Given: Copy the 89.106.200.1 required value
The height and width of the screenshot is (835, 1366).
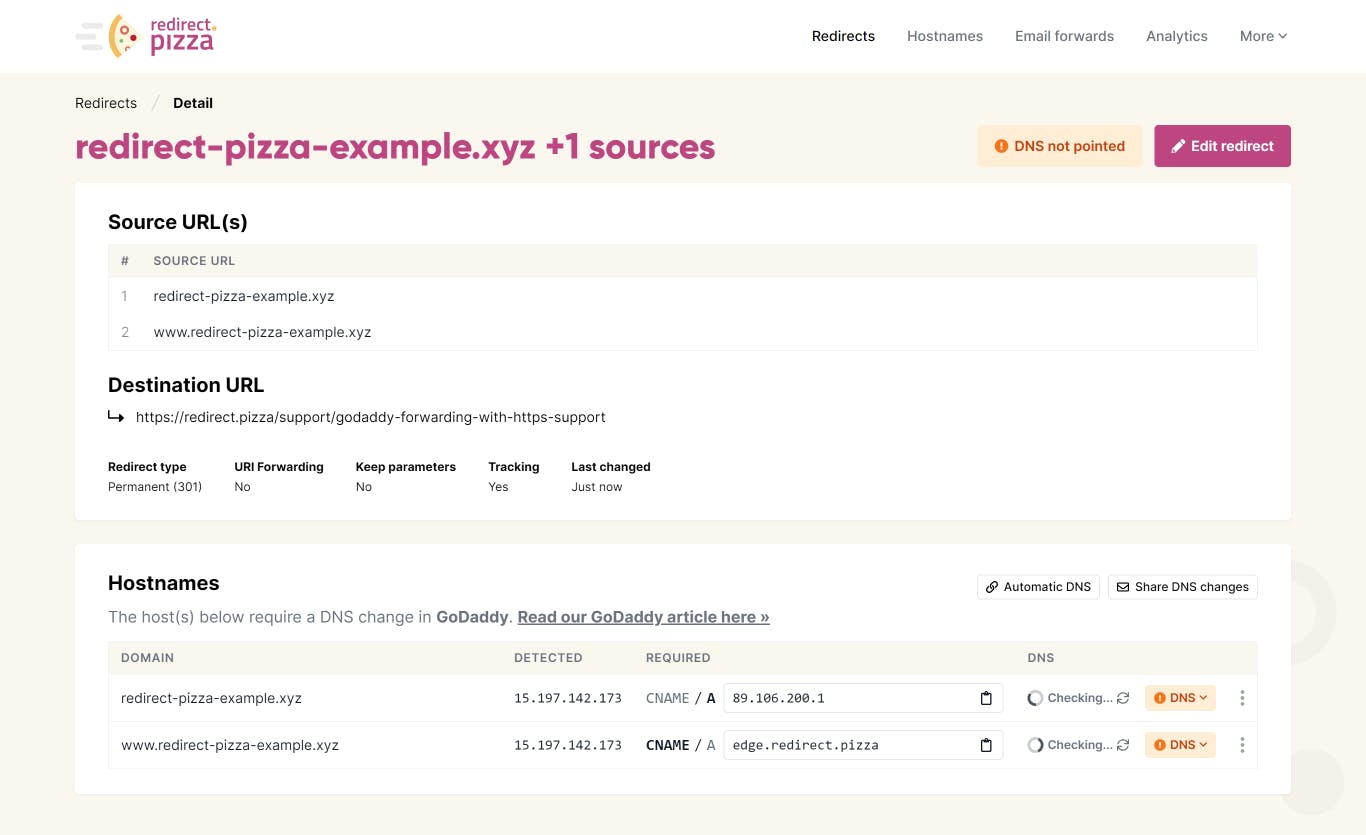Looking at the screenshot, I should (x=985, y=698).
